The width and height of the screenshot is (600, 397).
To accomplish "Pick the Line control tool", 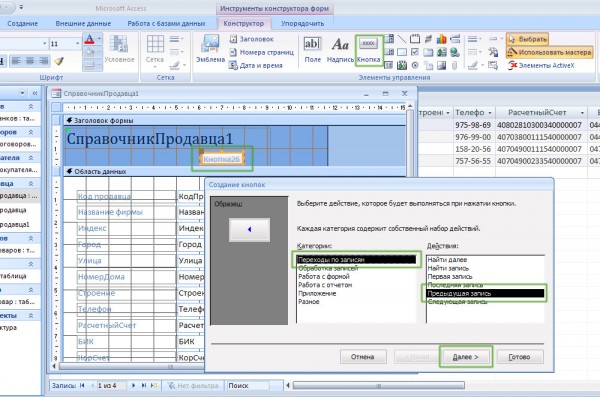I will pyautogui.click(x=402, y=39).
